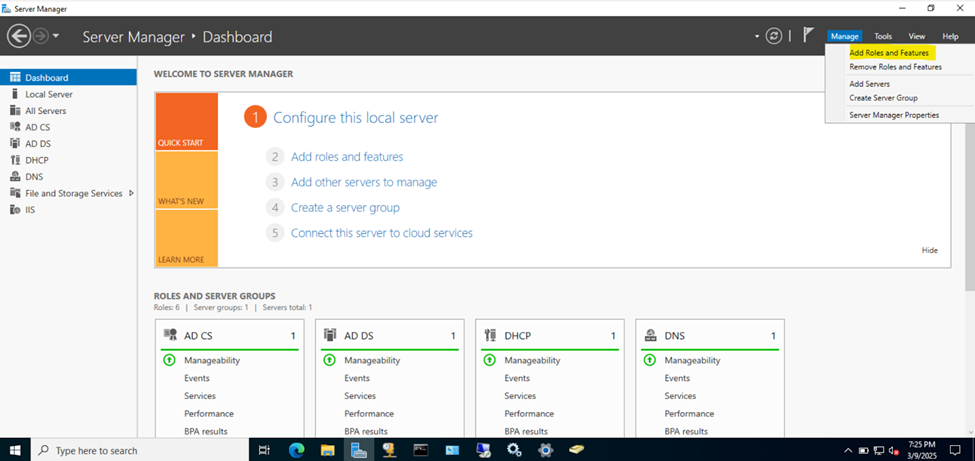Refresh the Server Manager dashboard
The image size is (975, 461).
click(x=774, y=36)
